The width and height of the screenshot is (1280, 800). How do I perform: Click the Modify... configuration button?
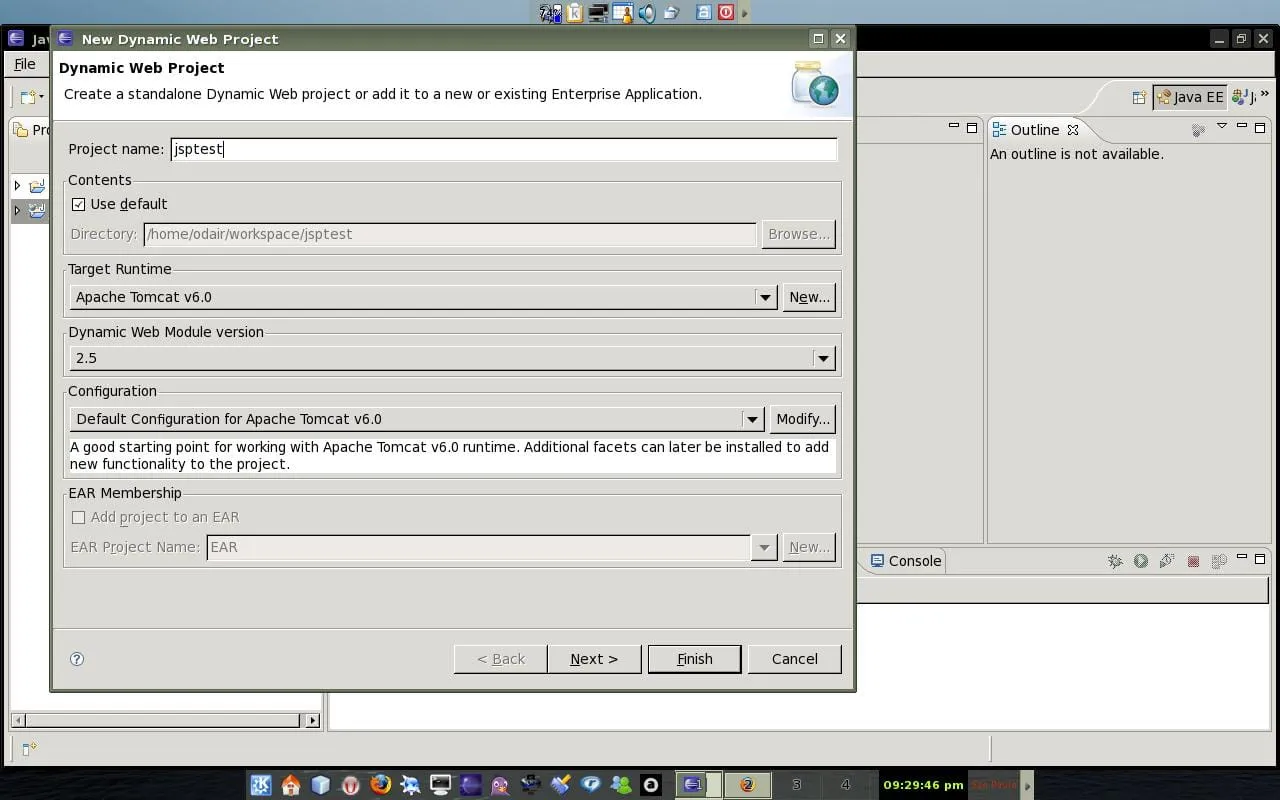[803, 419]
